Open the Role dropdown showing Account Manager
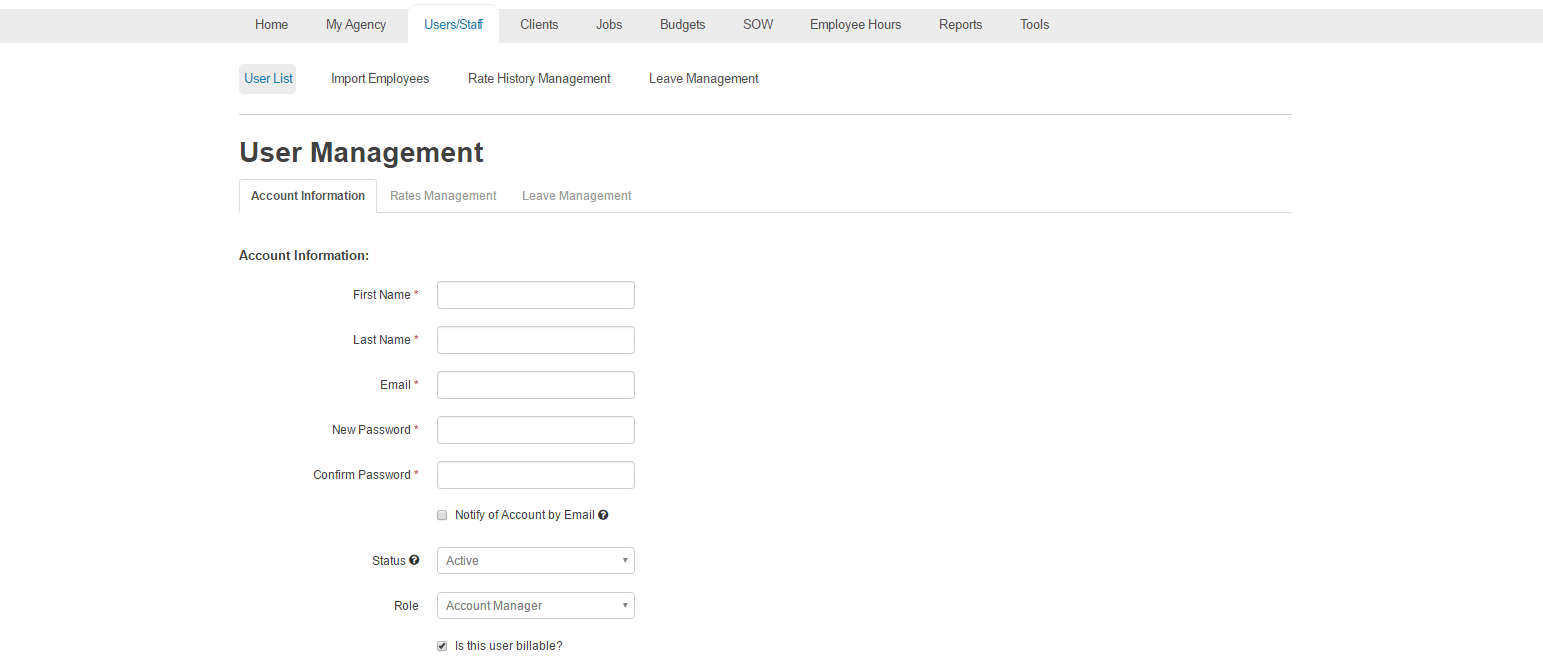Image resolution: width=1543 pixels, height=670 pixels. click(536, 605)
